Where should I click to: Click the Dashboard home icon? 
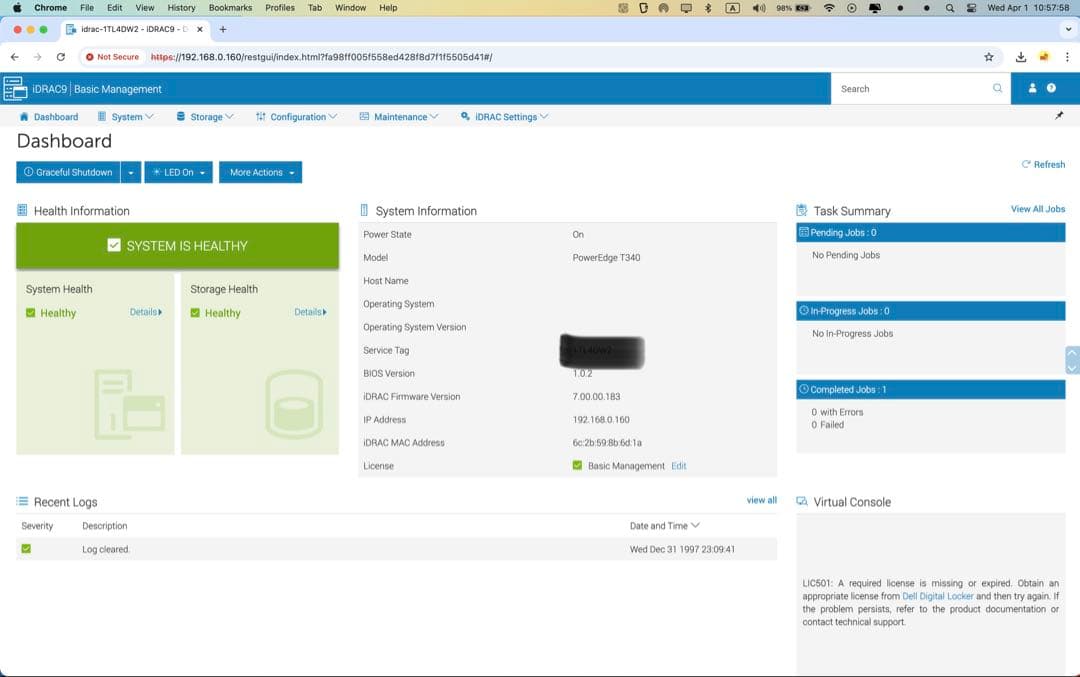point(24,116)
